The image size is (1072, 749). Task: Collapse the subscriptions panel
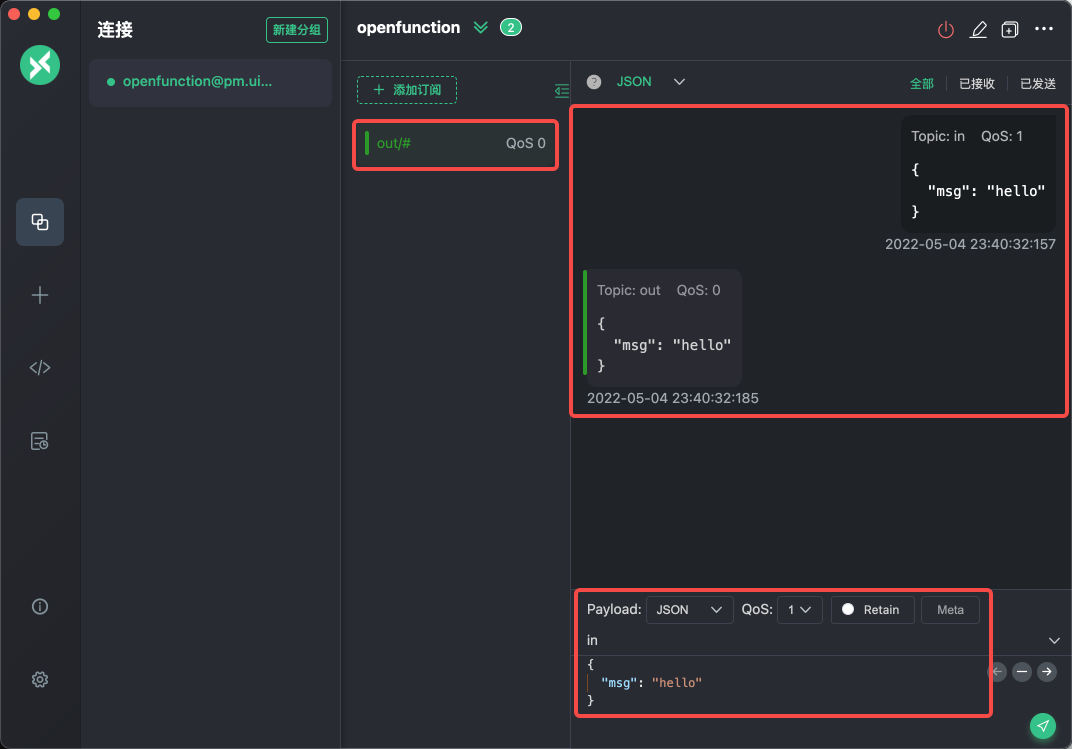pos(561,90)
